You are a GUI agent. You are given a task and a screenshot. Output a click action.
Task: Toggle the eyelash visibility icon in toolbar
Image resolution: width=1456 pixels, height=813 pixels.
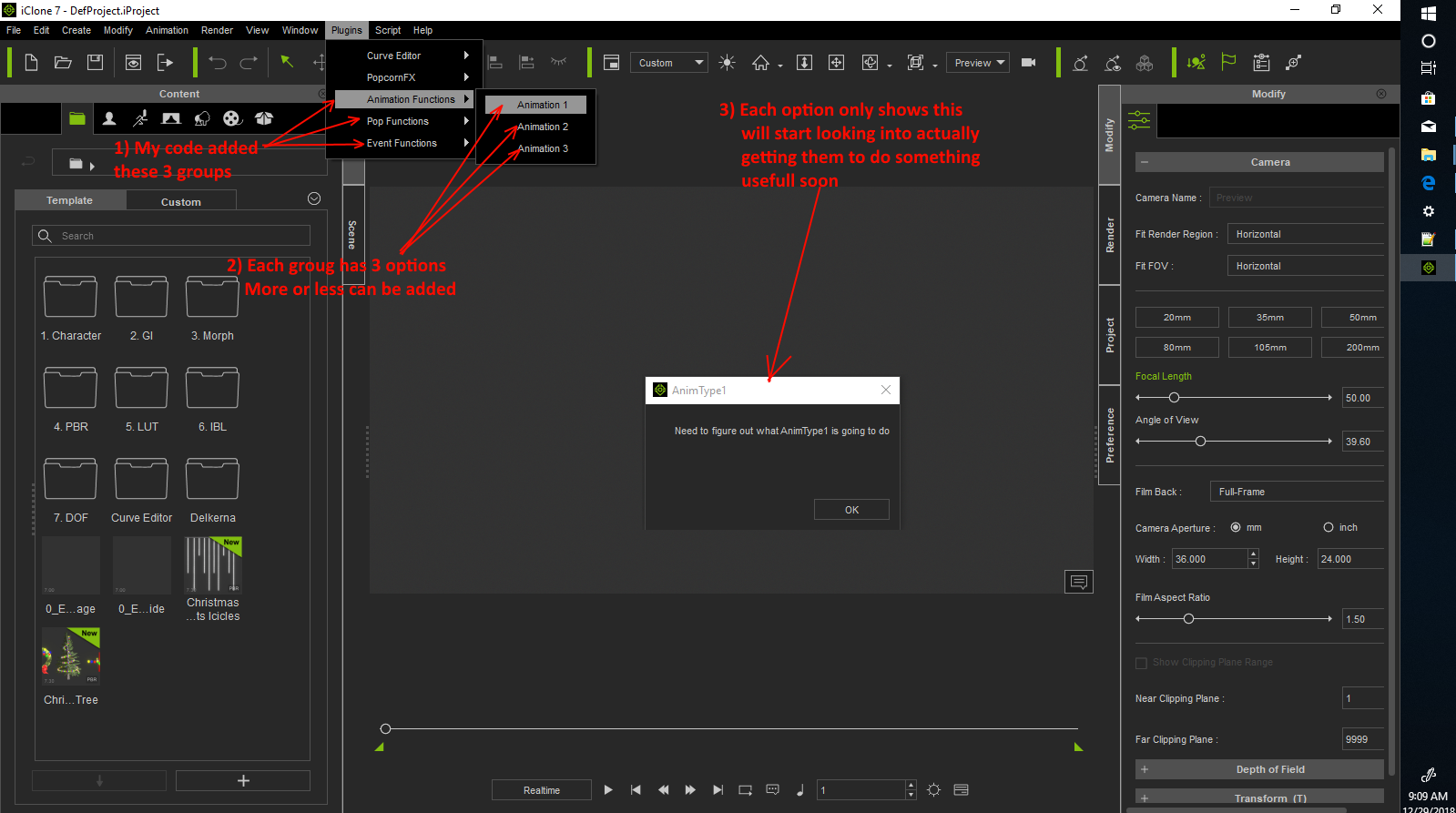point(558,62)
